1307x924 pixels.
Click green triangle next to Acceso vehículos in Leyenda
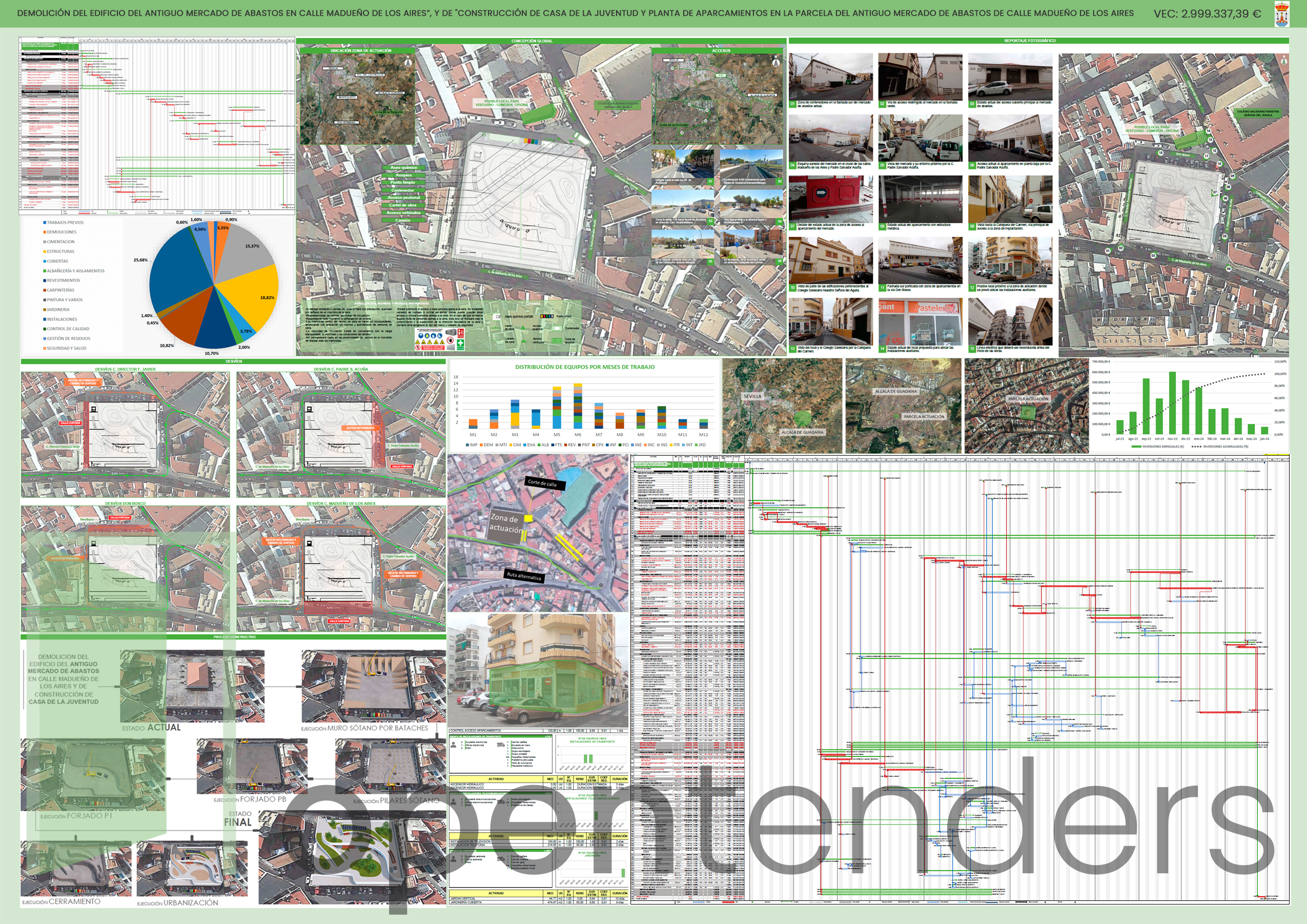coord(524,342)
